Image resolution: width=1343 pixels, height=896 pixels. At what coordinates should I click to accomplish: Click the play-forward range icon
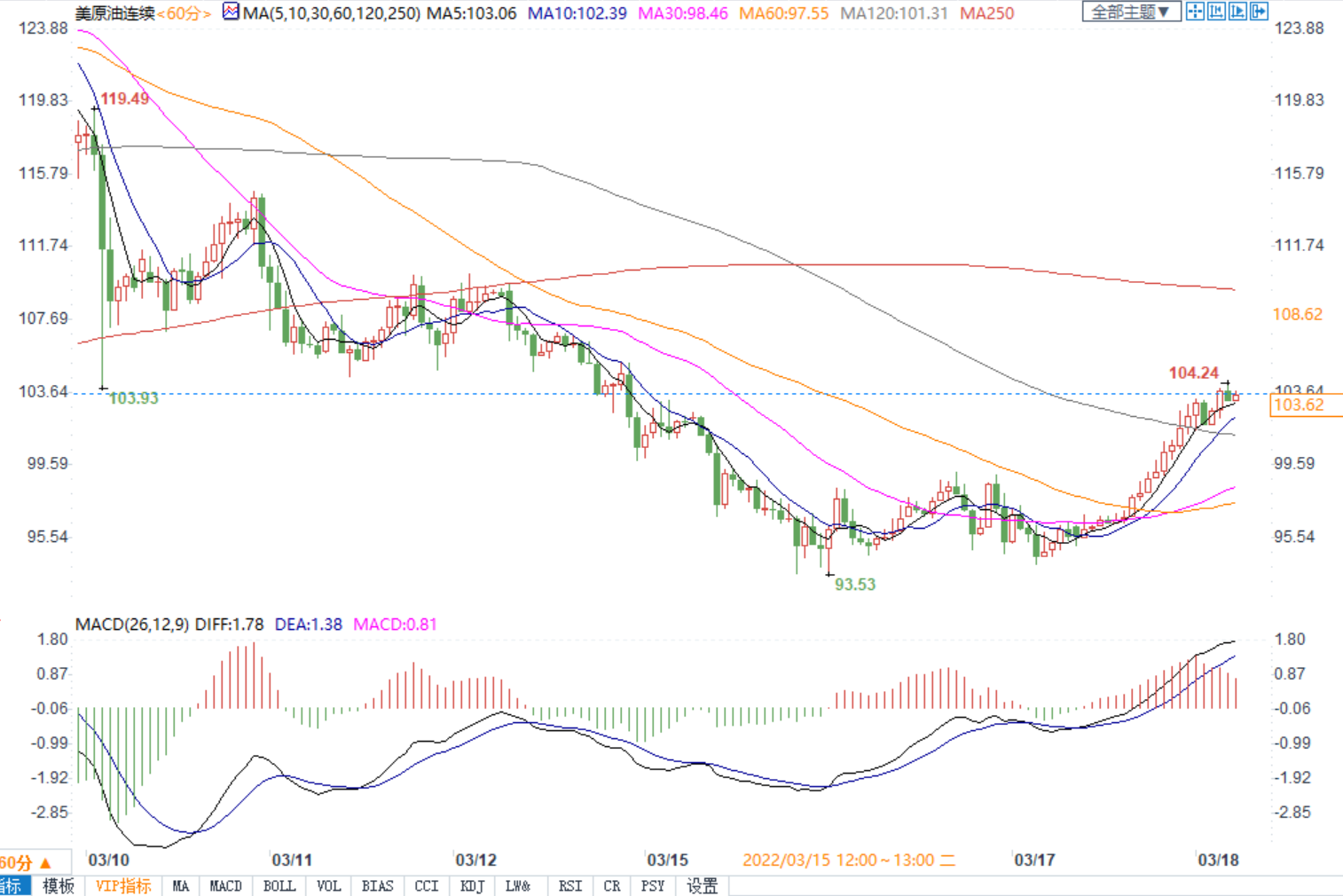(x=1237, y=12)
